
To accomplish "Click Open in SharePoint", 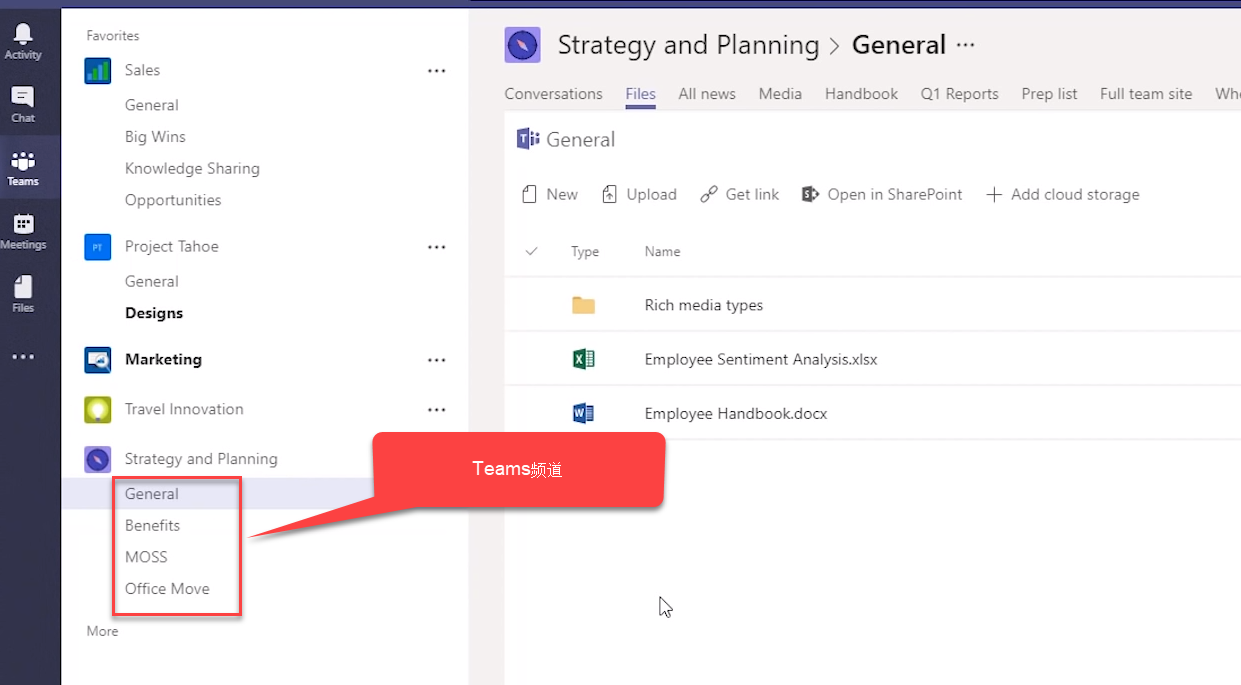I will click(882, 194).
